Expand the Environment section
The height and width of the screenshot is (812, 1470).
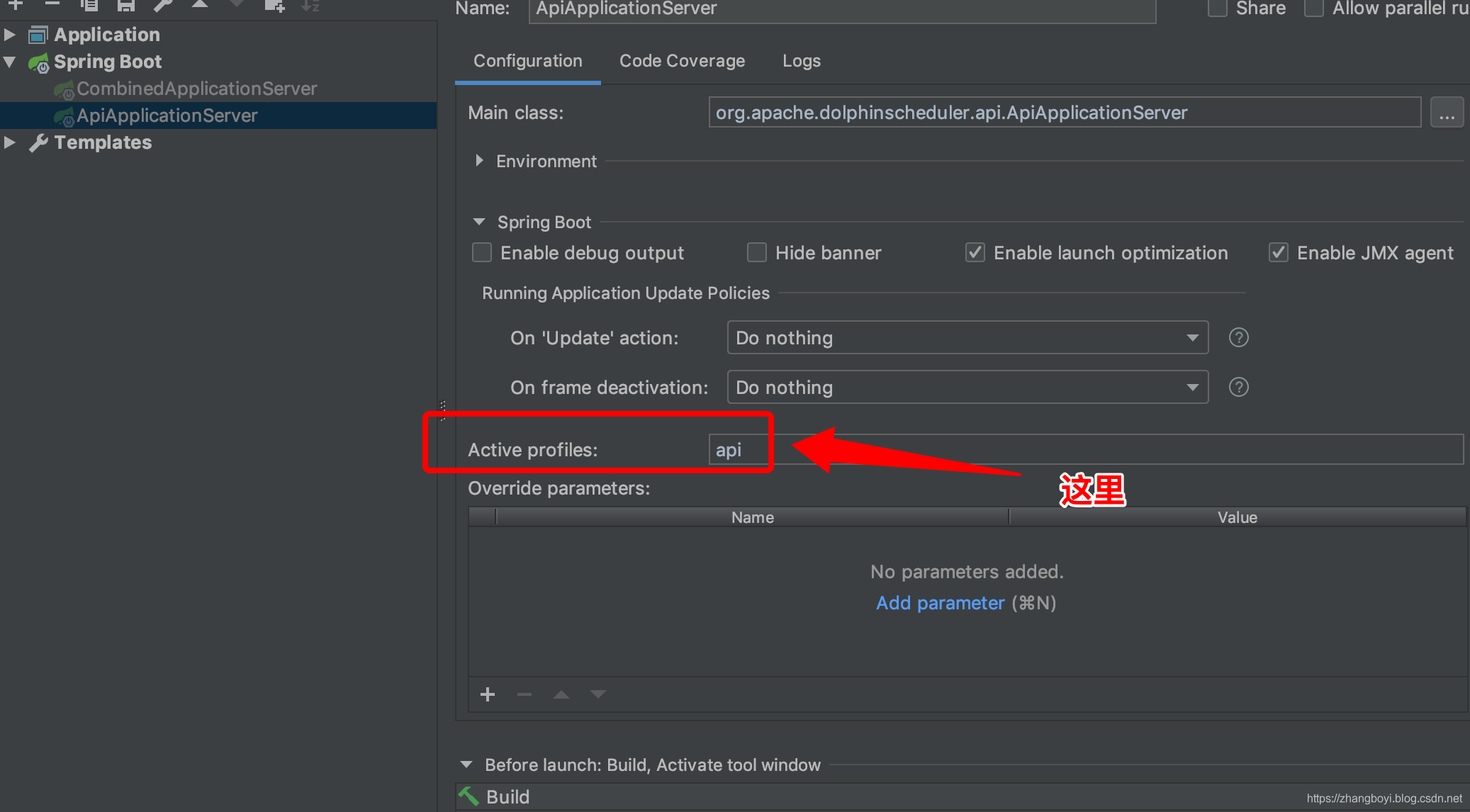[480, 161]
